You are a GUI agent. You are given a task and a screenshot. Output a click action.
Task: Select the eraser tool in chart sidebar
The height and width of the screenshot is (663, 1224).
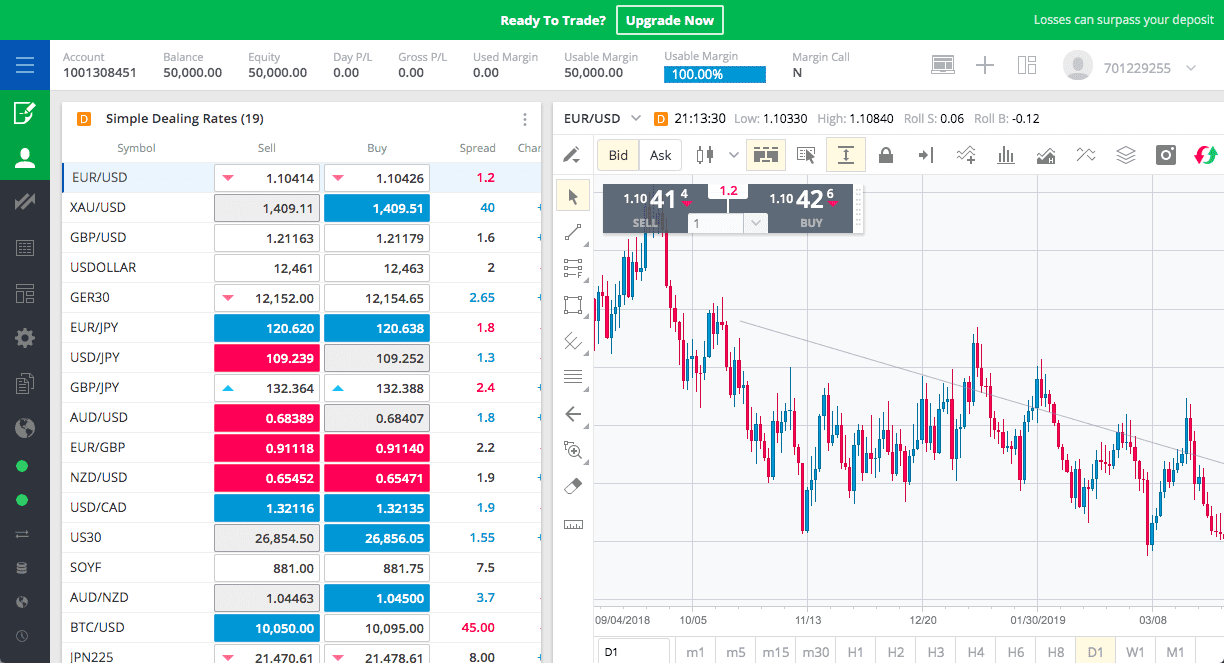[573, 485]
